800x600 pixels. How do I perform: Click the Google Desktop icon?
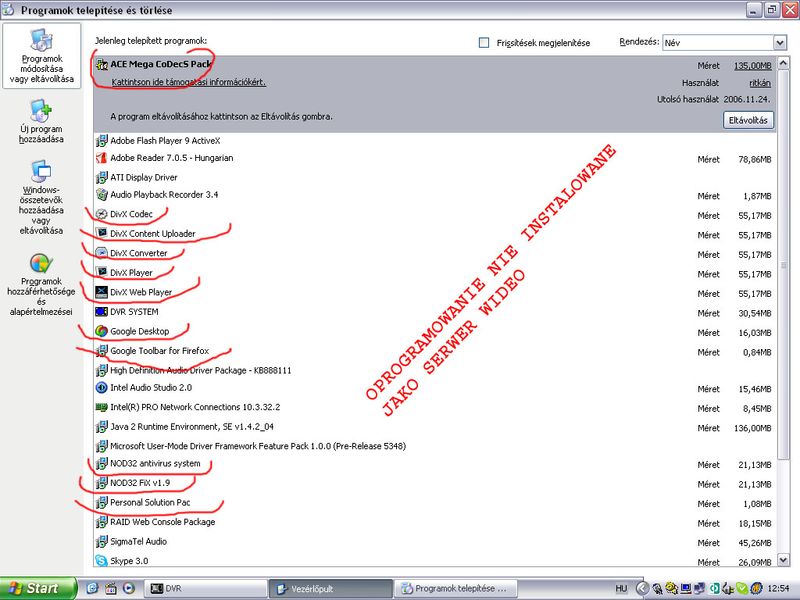102,331
